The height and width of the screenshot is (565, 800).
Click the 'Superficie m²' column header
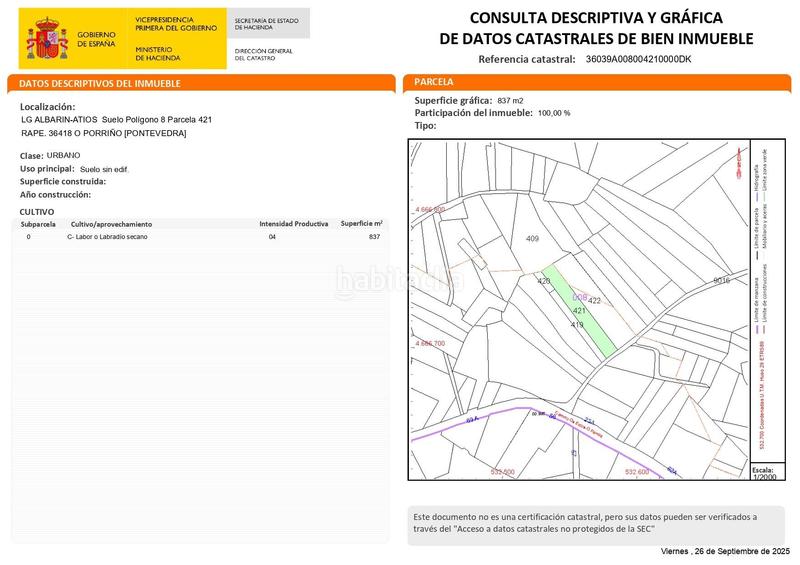point(362,224)
